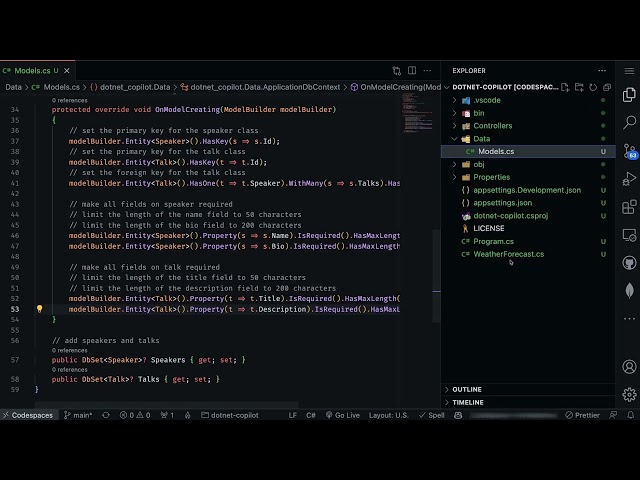This screenshot has width=640, height=480.
Task: Click Codespaces remote indicator
Action: [28, 415]
